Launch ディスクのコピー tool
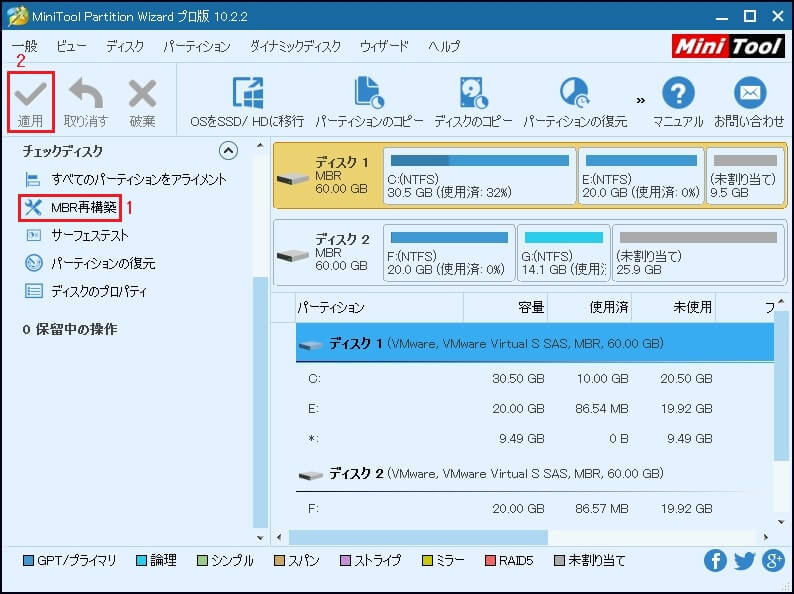The height and width of the screenshot is (594, 794). [473, 102]
